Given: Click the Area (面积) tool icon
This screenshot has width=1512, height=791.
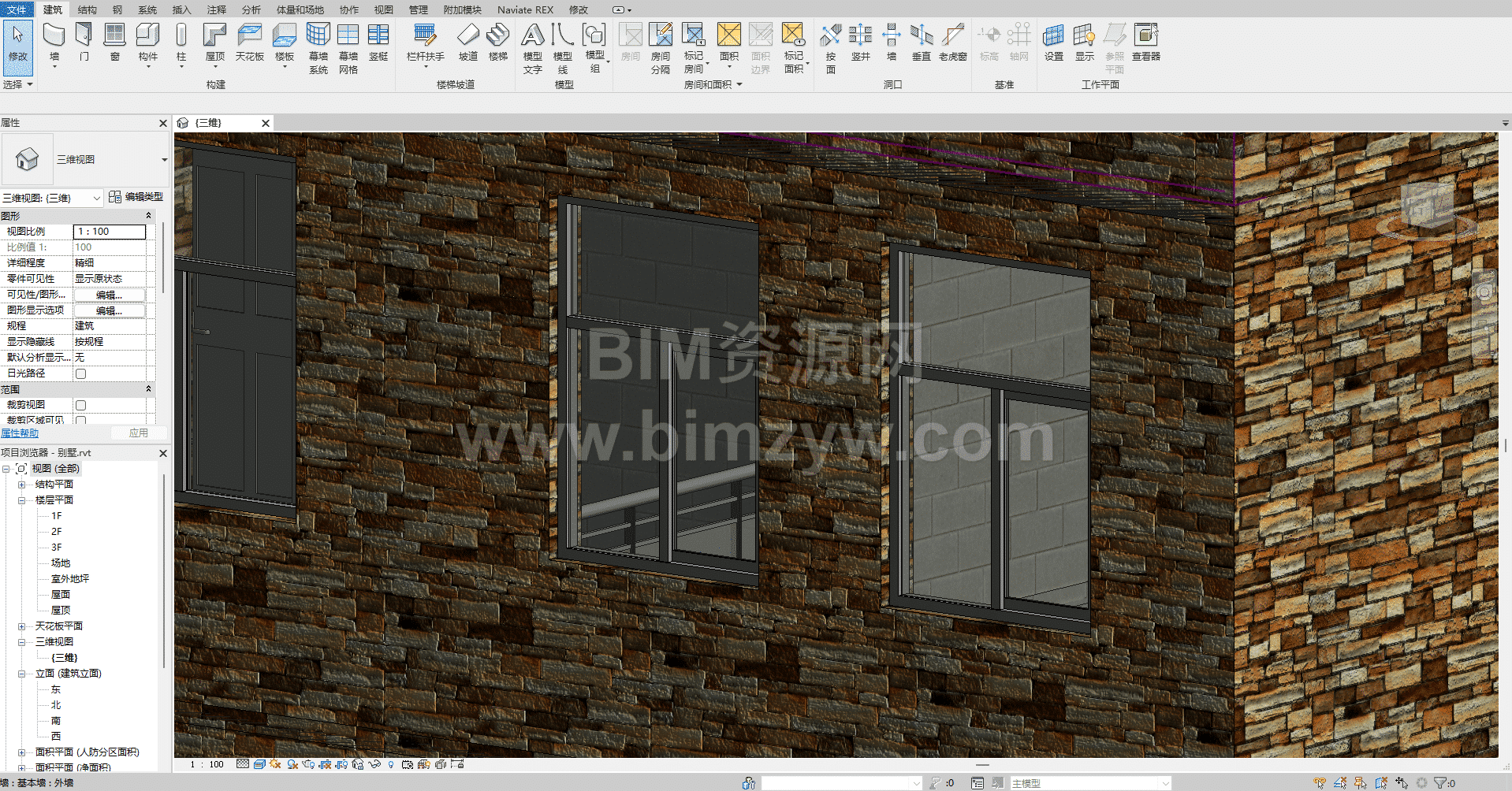Looking at the screenshot, I should coord(729,35).
